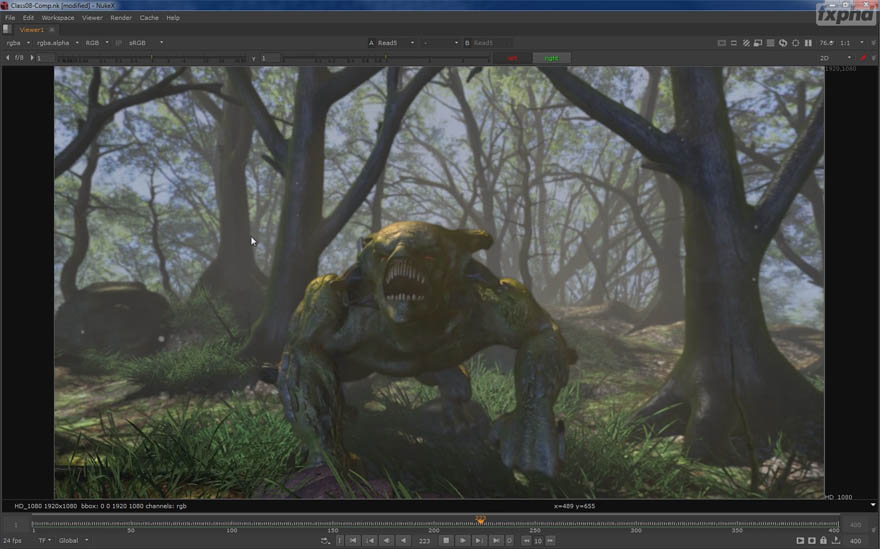880x549 pixels.
Task: Open the Global frame range dropdown
Action: coord(73,541)
